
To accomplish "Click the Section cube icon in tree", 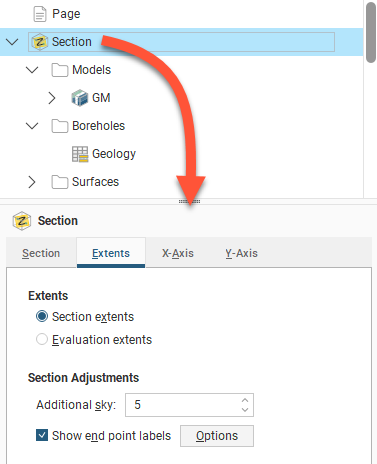I will (x=40, y=42).
